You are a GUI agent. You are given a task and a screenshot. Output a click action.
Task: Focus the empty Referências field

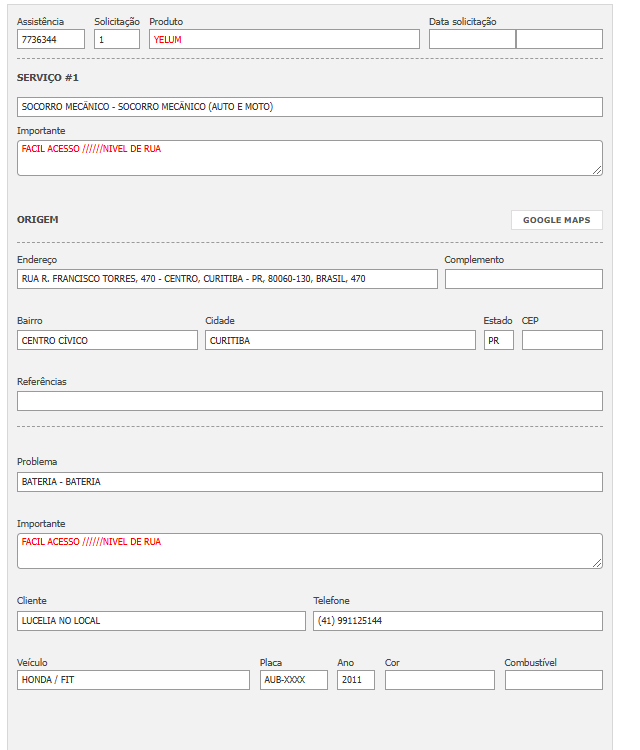pos(310,401)
